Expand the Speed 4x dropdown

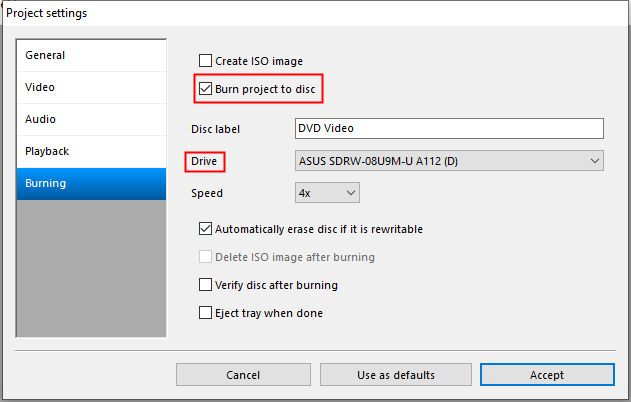pos(326,192)
